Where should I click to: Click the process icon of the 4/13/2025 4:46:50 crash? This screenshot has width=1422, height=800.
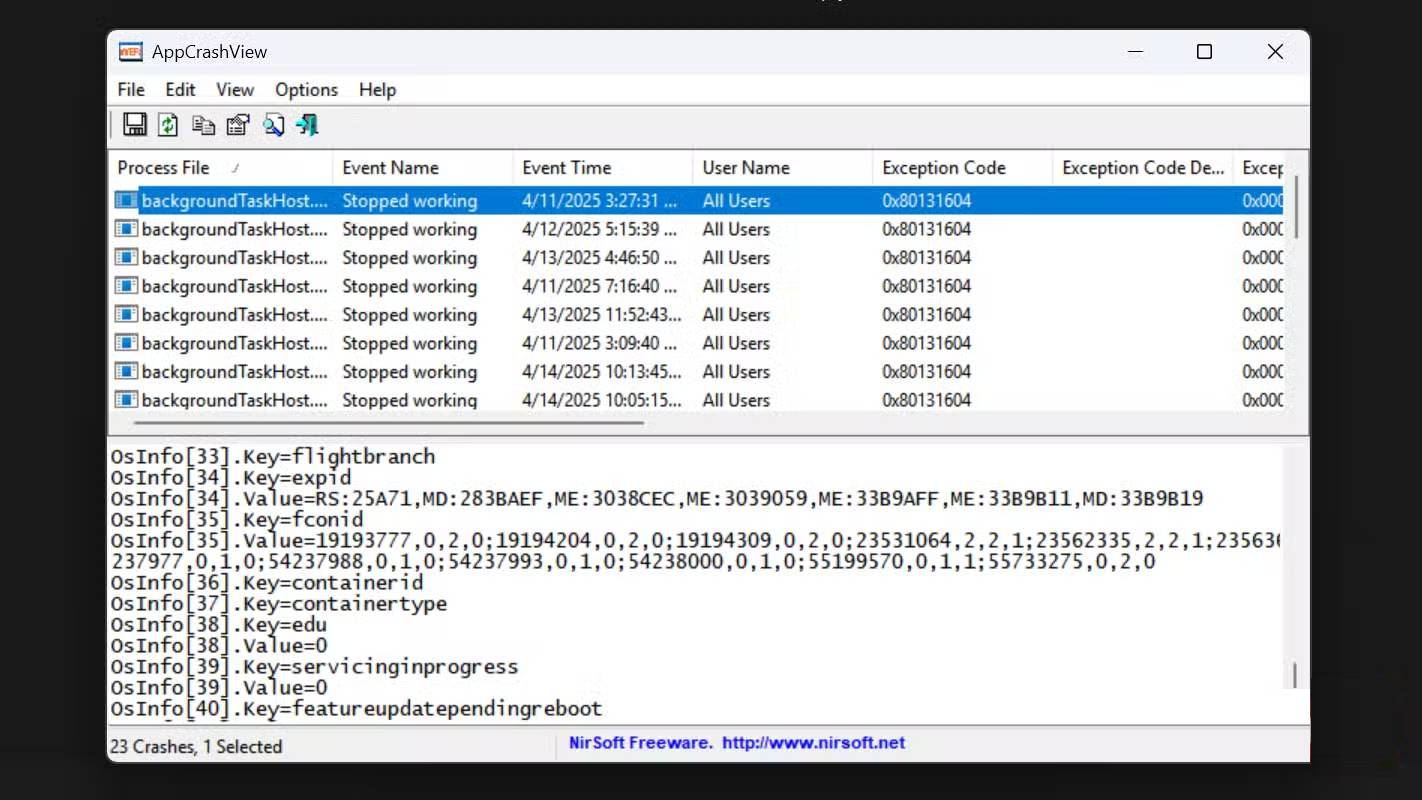[126, 258]
